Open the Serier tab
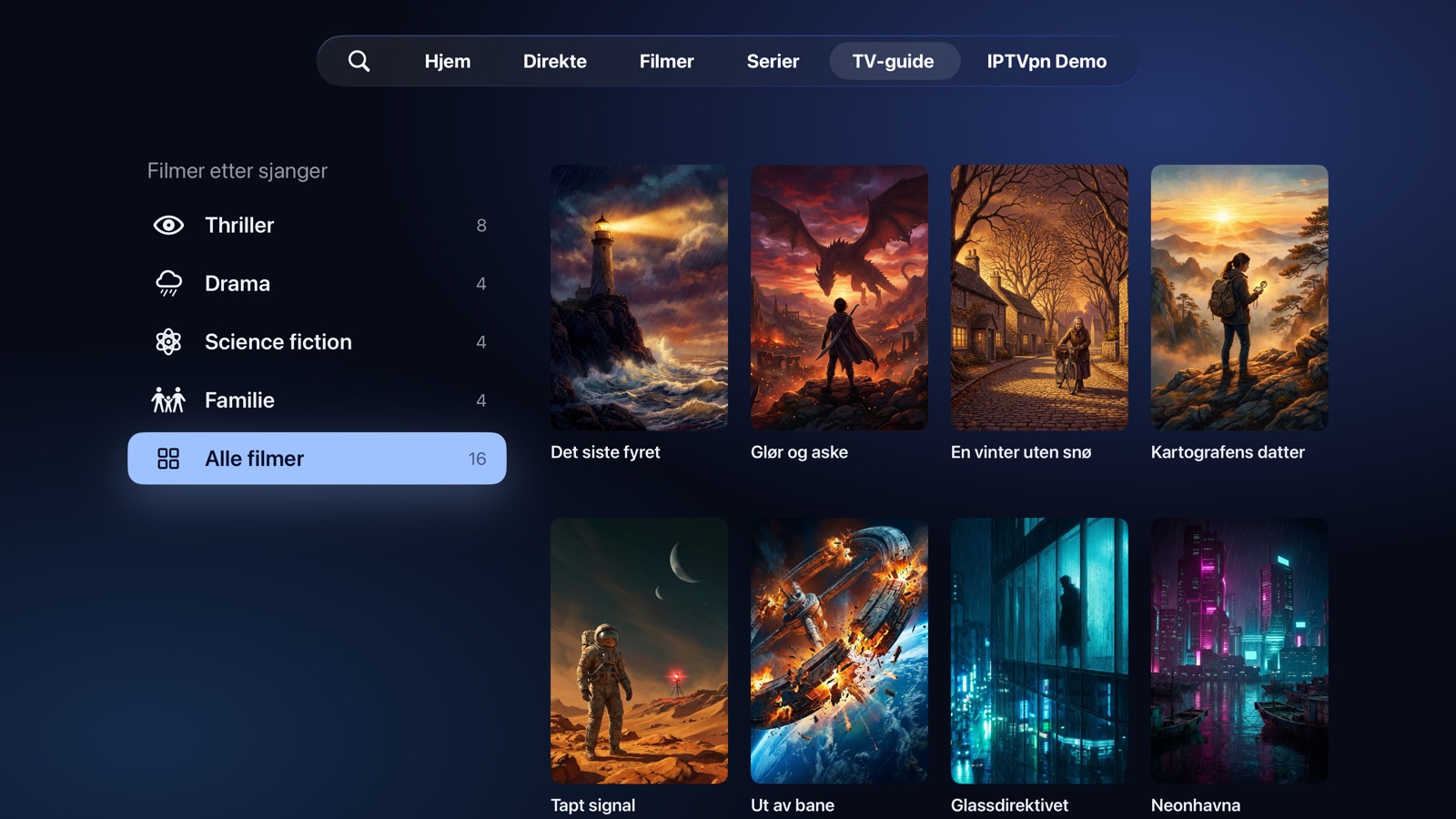This screenshot has width=1456, height=819. 773,61
